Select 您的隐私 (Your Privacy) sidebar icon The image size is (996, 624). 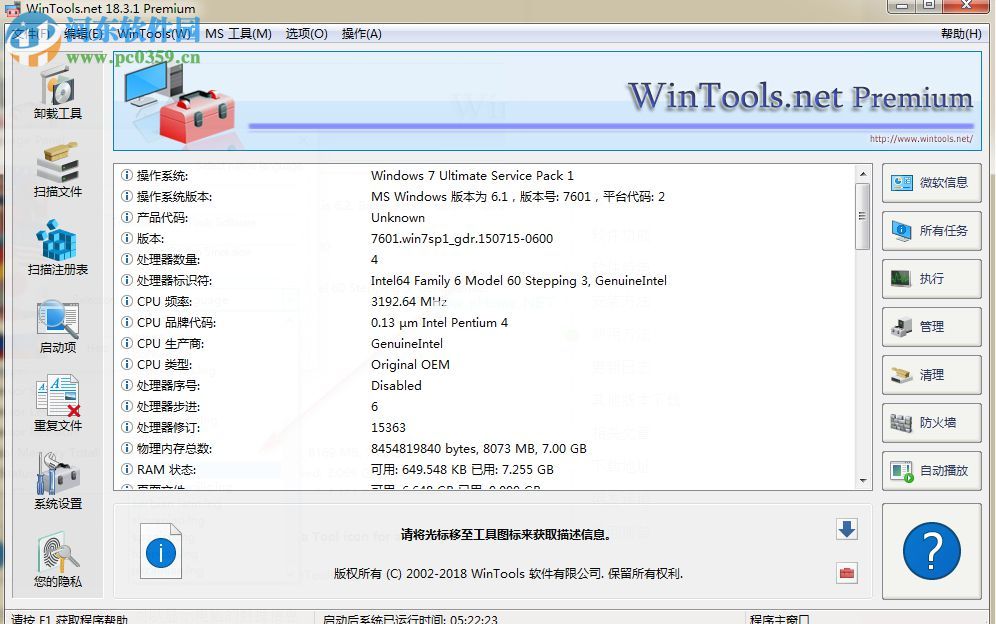57,560
